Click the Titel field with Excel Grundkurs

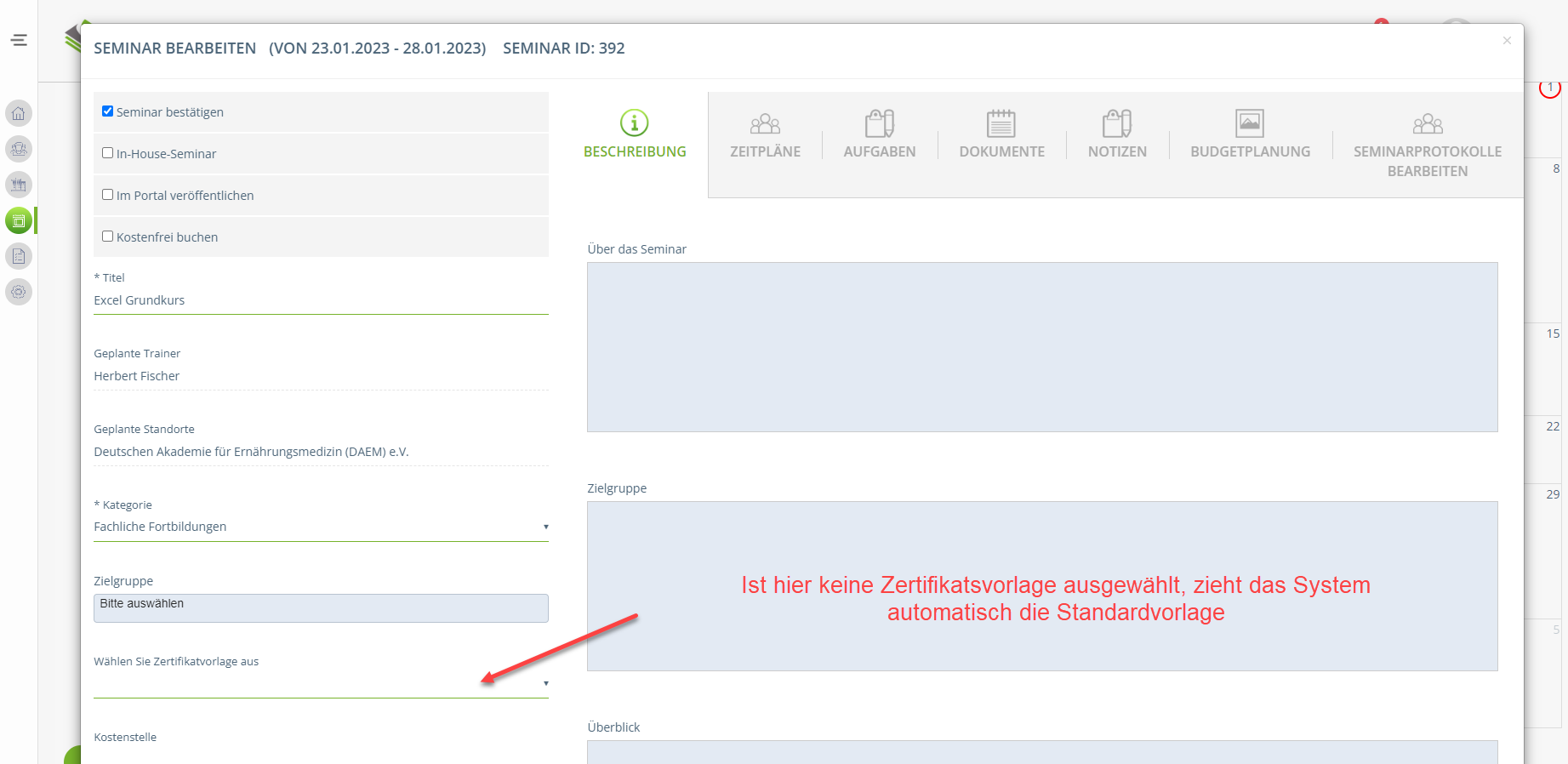[320, 300]
